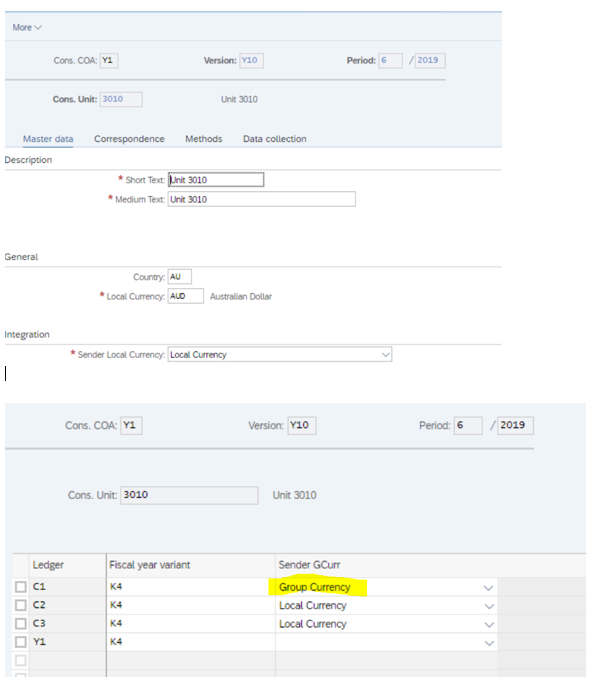Click Local Currency value in row C2

[313, 606]
